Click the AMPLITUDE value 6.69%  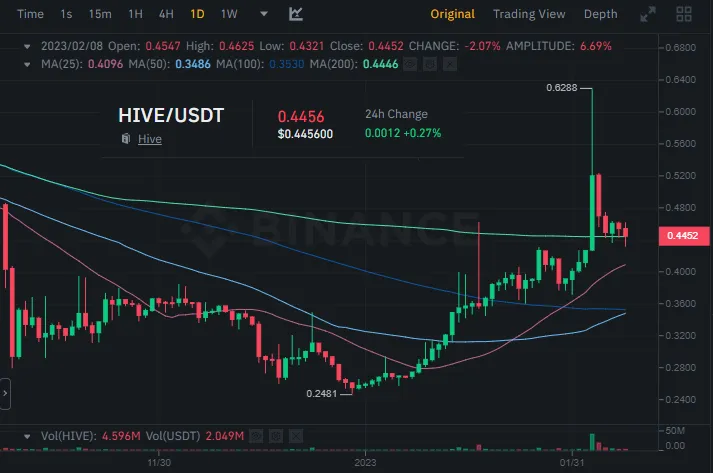coord(596,46)
